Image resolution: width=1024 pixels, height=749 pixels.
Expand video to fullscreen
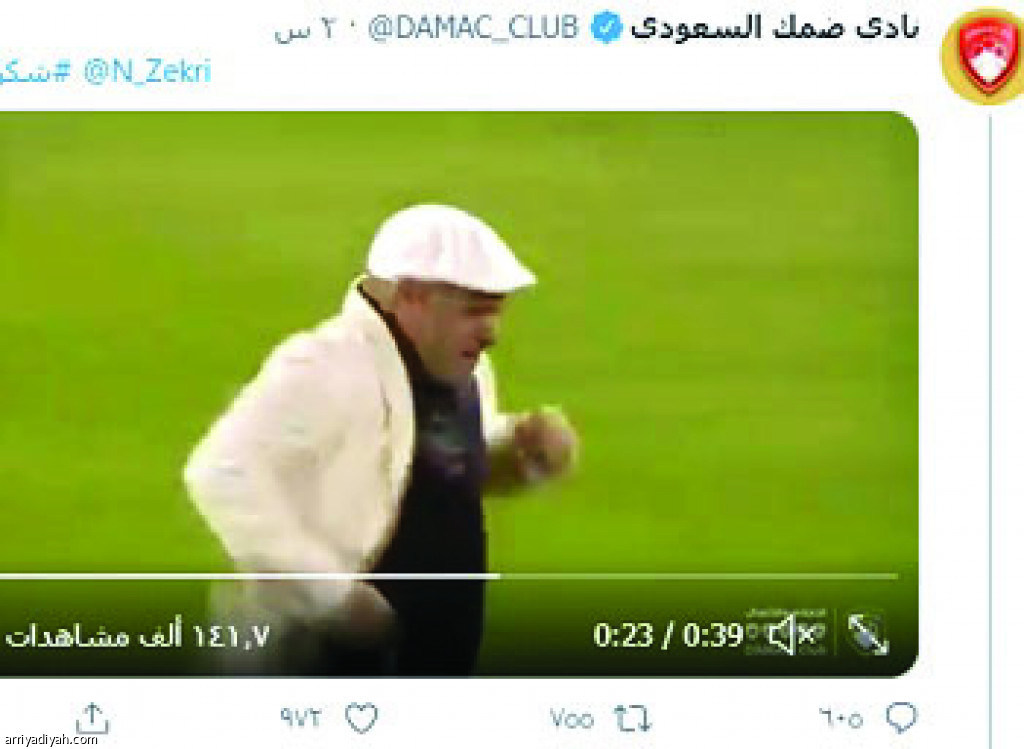click(x=867, y=634)
